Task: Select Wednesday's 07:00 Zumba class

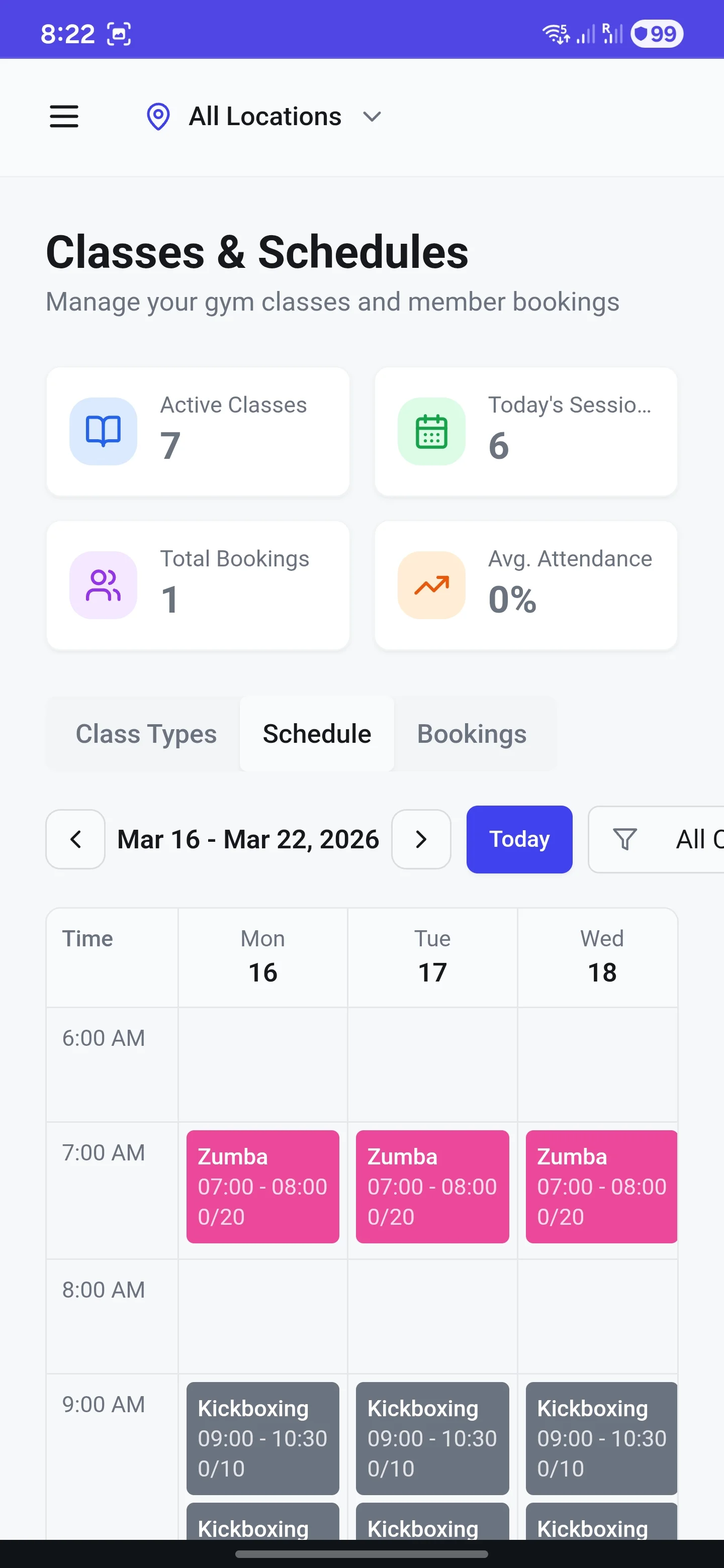Action: (x=601, y=1186)
